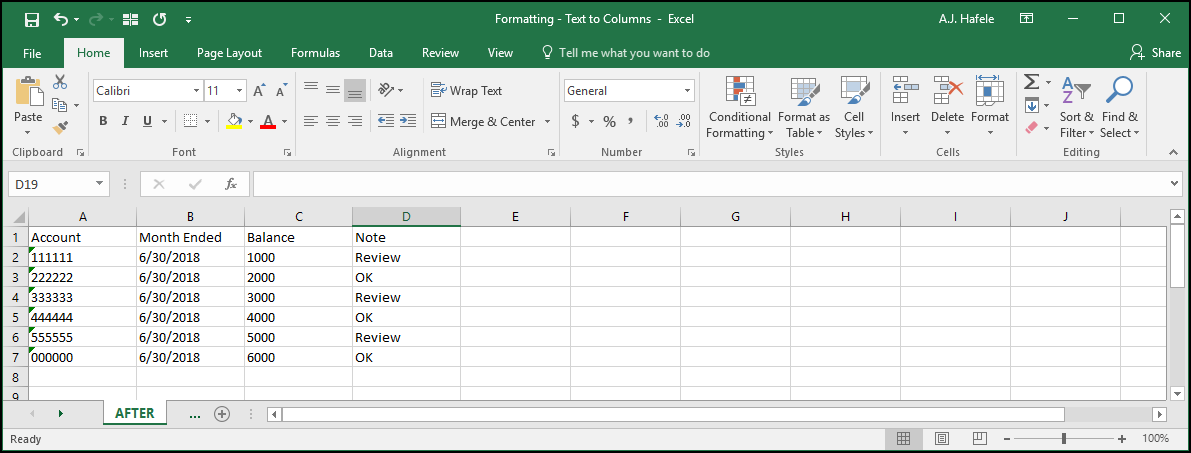
Task: Click the Cut scissors icon
Action: [60, 82]
